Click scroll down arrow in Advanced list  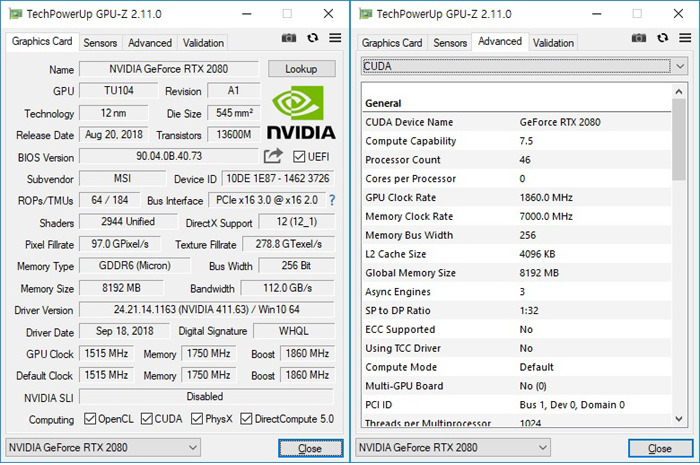click(x=679, y=419)
